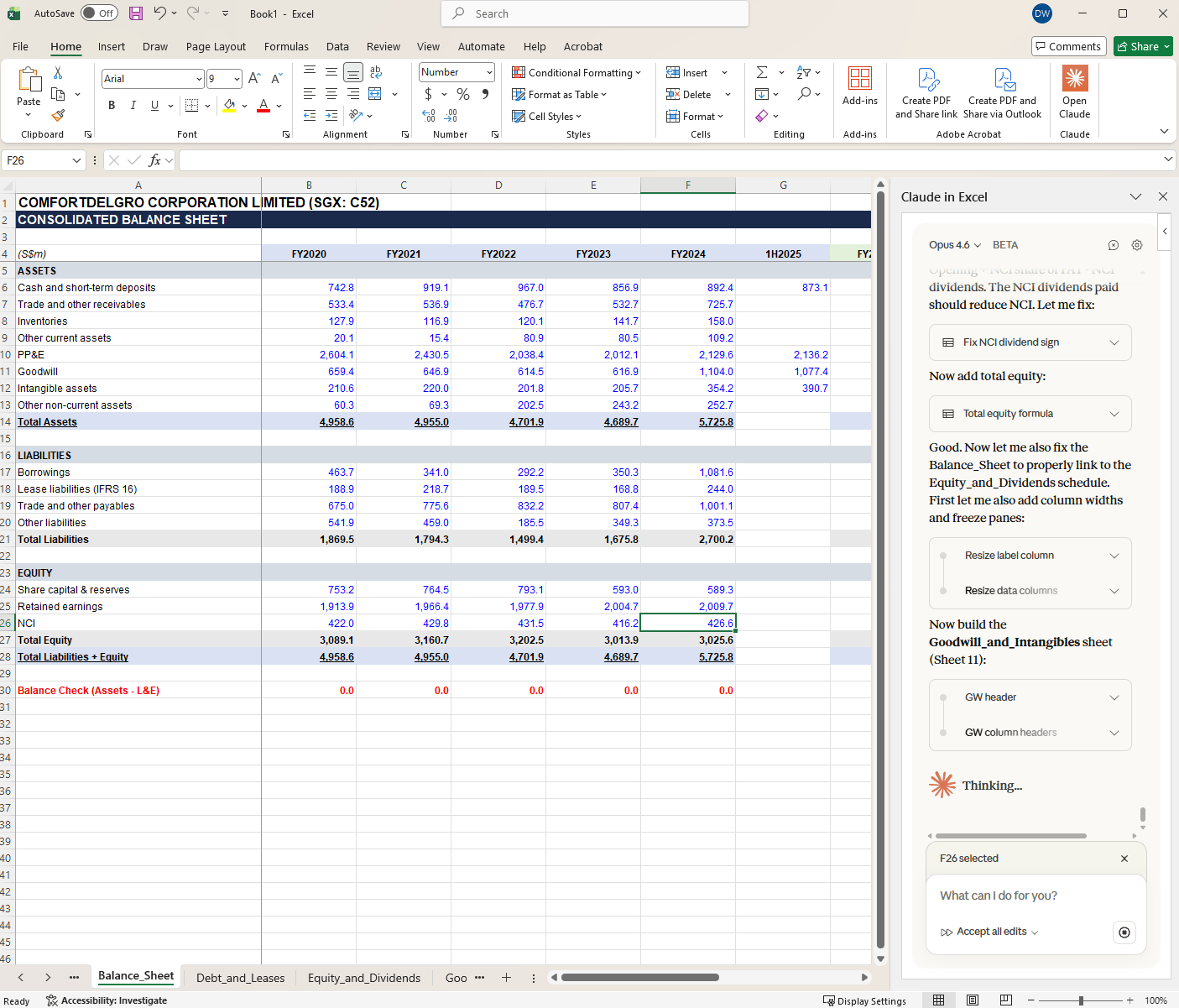Click the zoom slider handle
This screenshot has width=1179, height=1008.
click(x=1081, y=1000)
